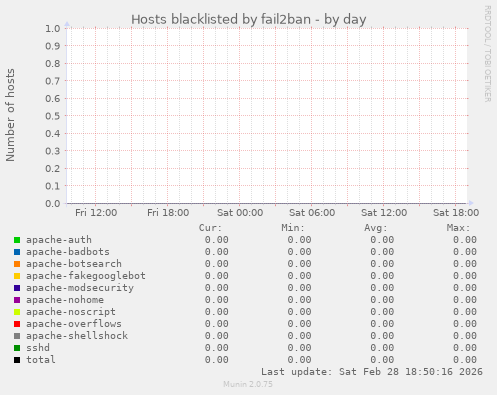This screenshot has width=497, height=395.
Task: Click the chart title Hosts blacklisted by fail2ban
Action: [248, 19]
